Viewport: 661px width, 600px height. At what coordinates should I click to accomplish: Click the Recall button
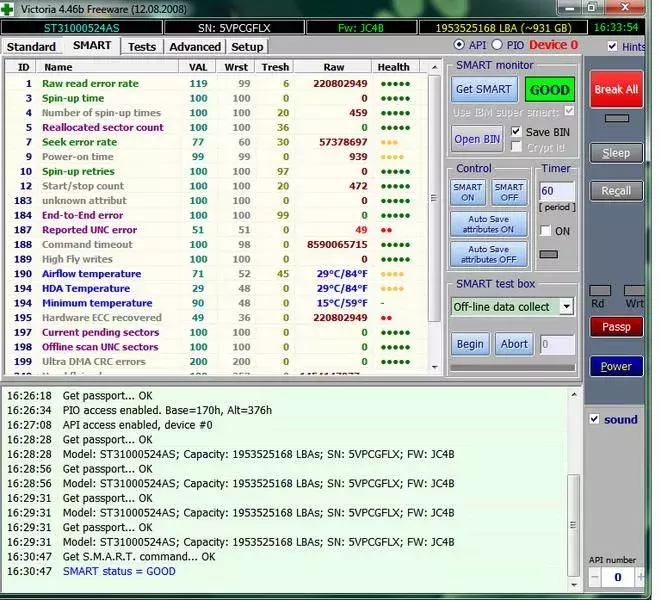pyautogui.click(x=616, y=191)
